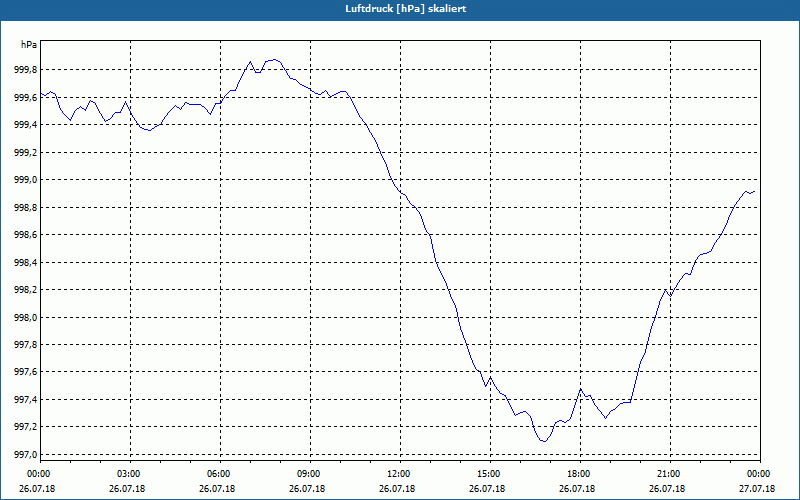Click the 09:00 time label
This screenshot has height=500, width=800.
(x=310, y=474)
